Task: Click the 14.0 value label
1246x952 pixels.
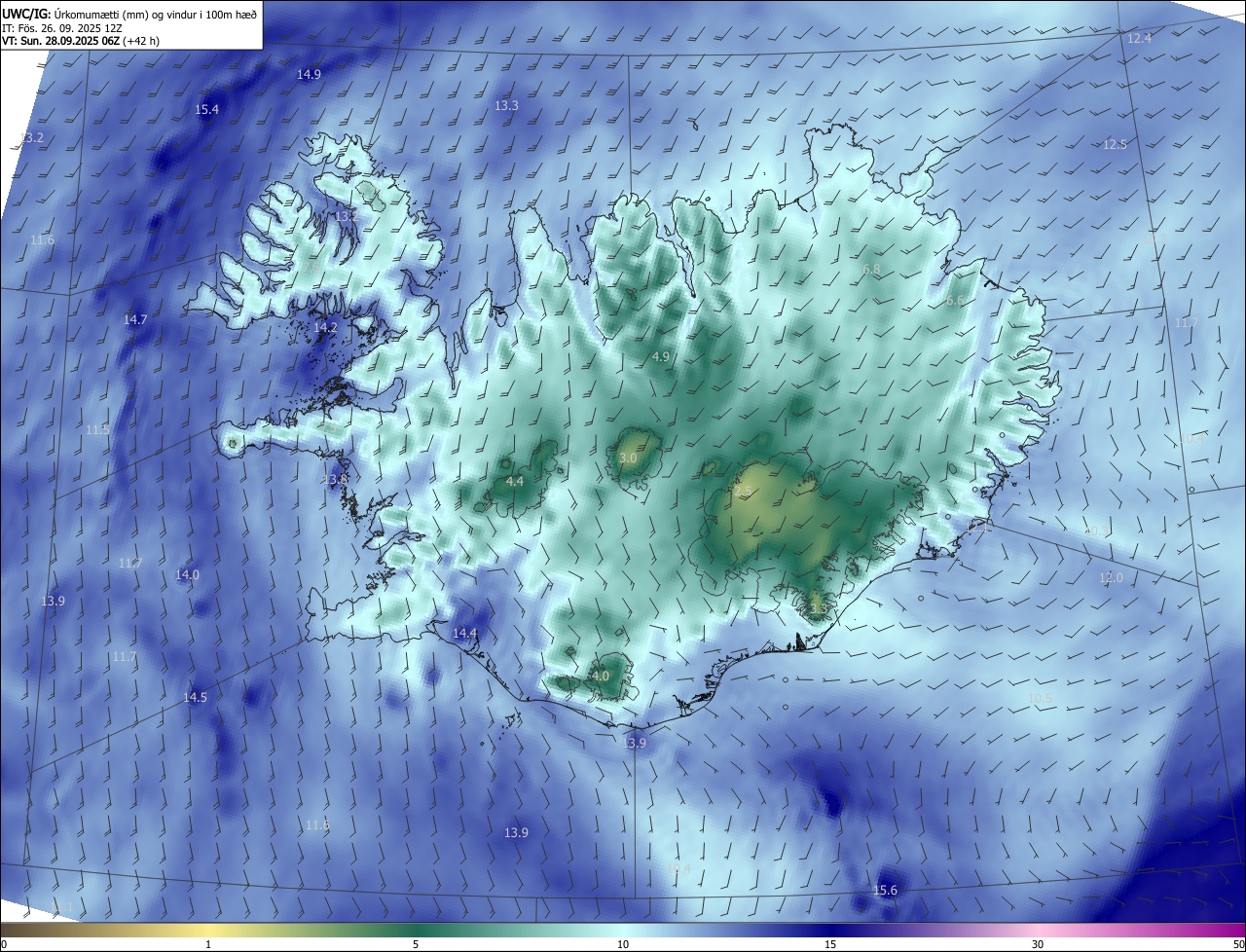Action: (187, 574)
